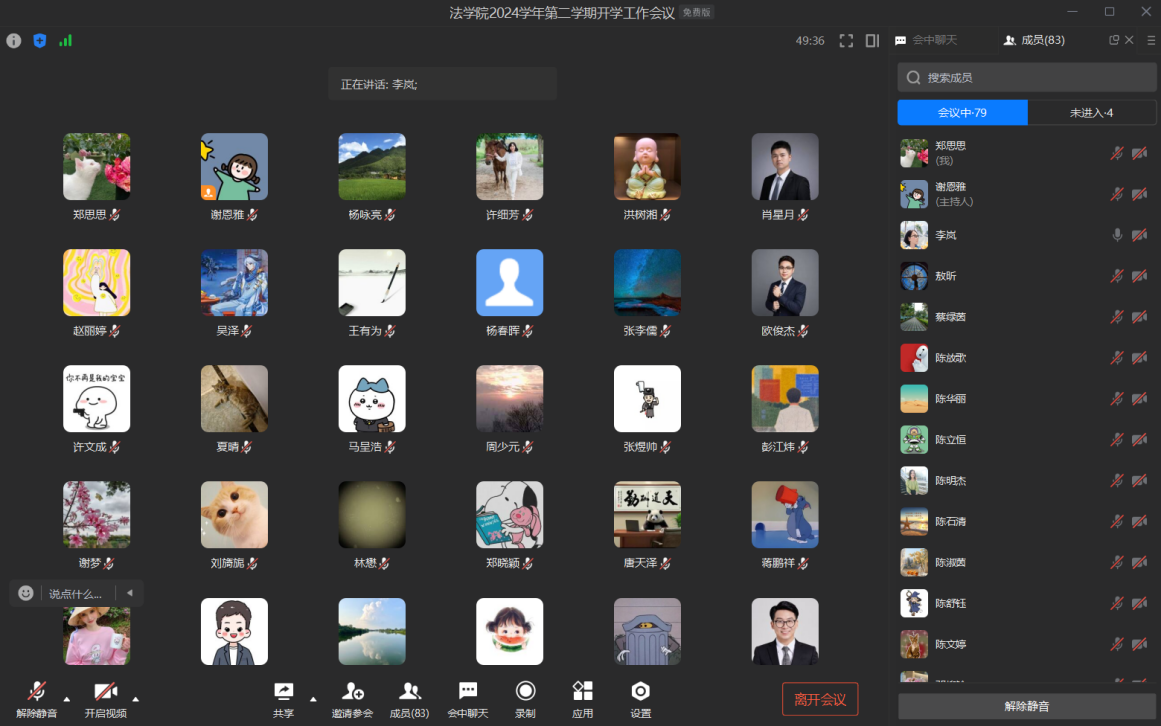Check the green network signal icon

(x=66, y=41)
